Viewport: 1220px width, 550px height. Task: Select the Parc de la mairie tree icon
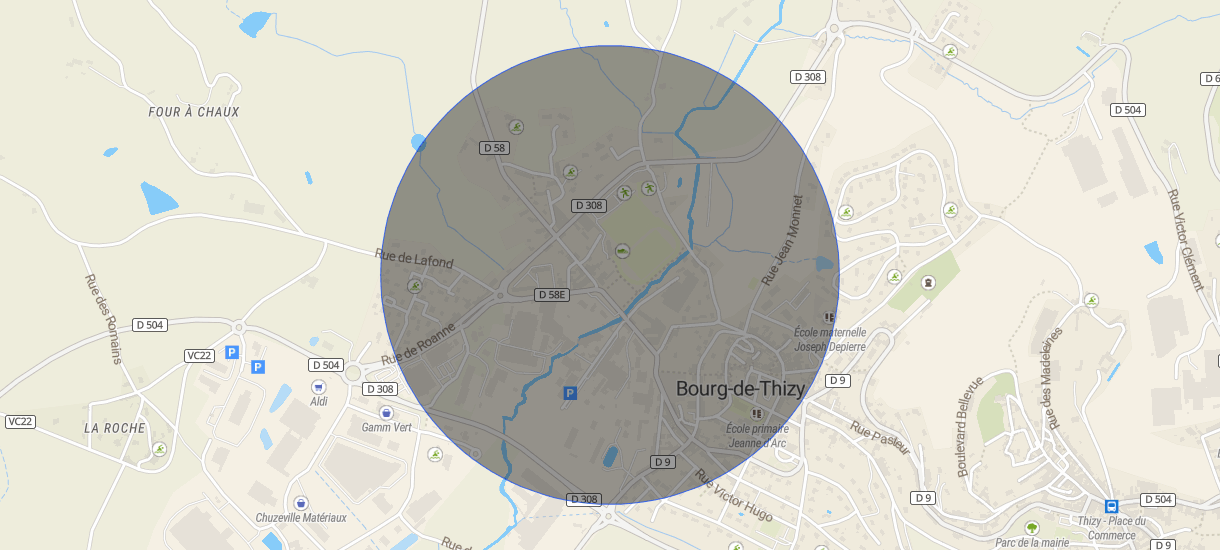click(x=1032, y=527)
